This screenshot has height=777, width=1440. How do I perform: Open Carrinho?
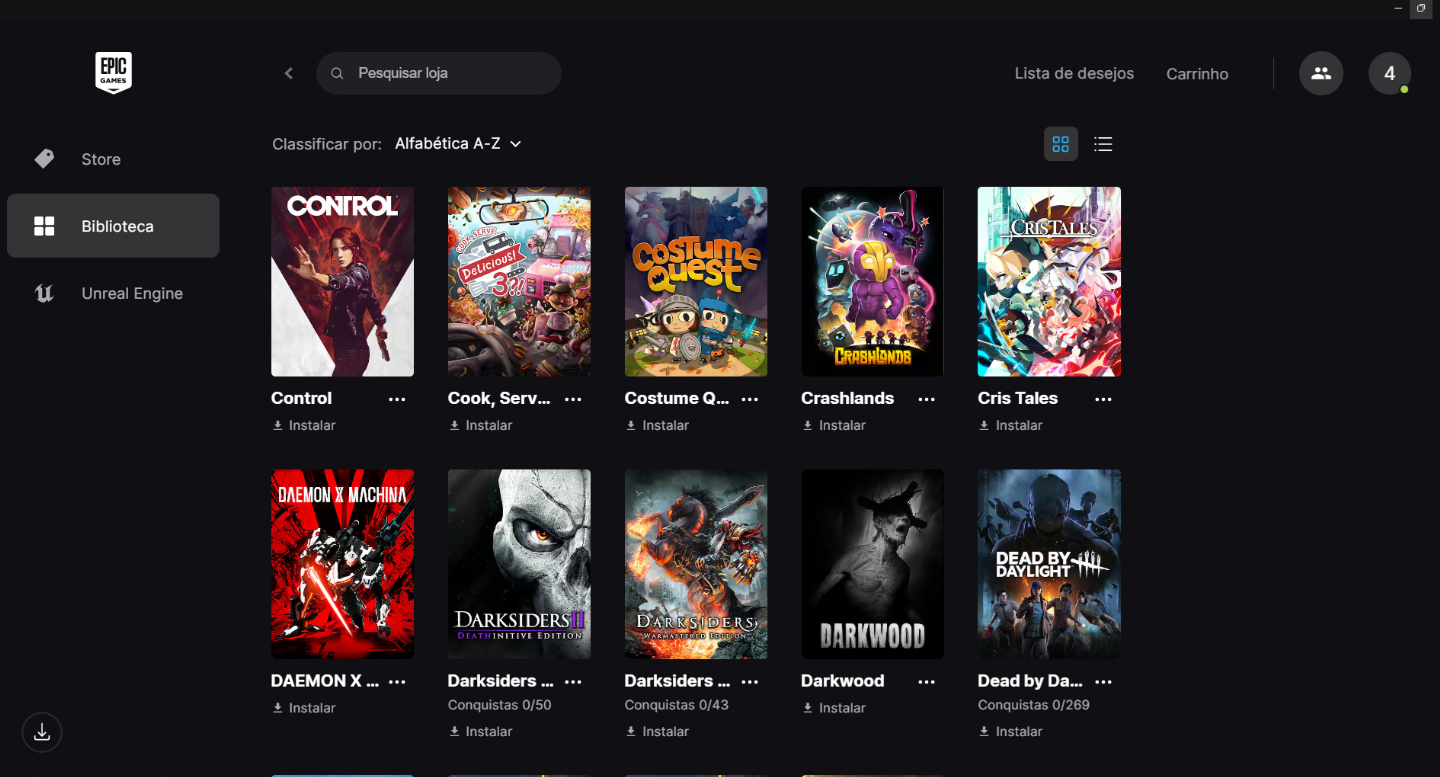click(x=1197, y=74)
